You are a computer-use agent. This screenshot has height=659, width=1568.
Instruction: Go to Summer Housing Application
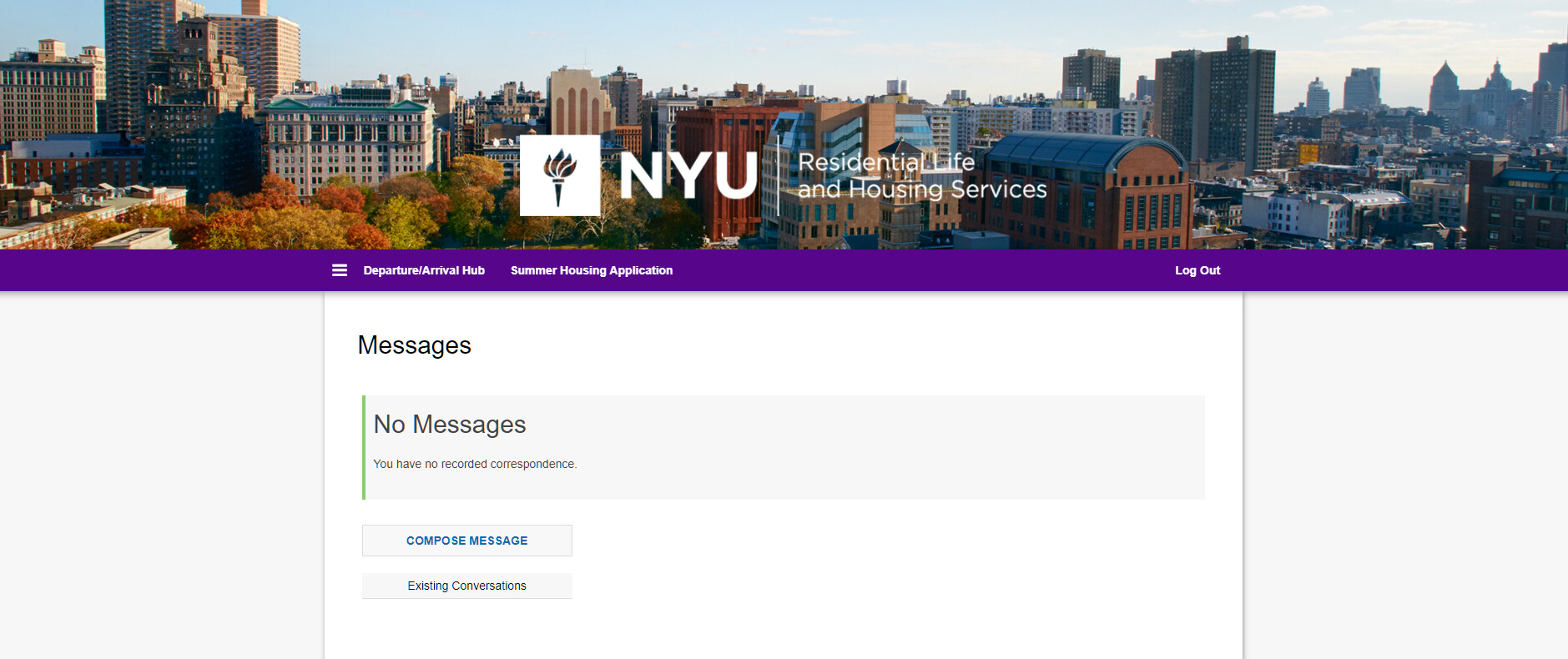click(592, 270)
